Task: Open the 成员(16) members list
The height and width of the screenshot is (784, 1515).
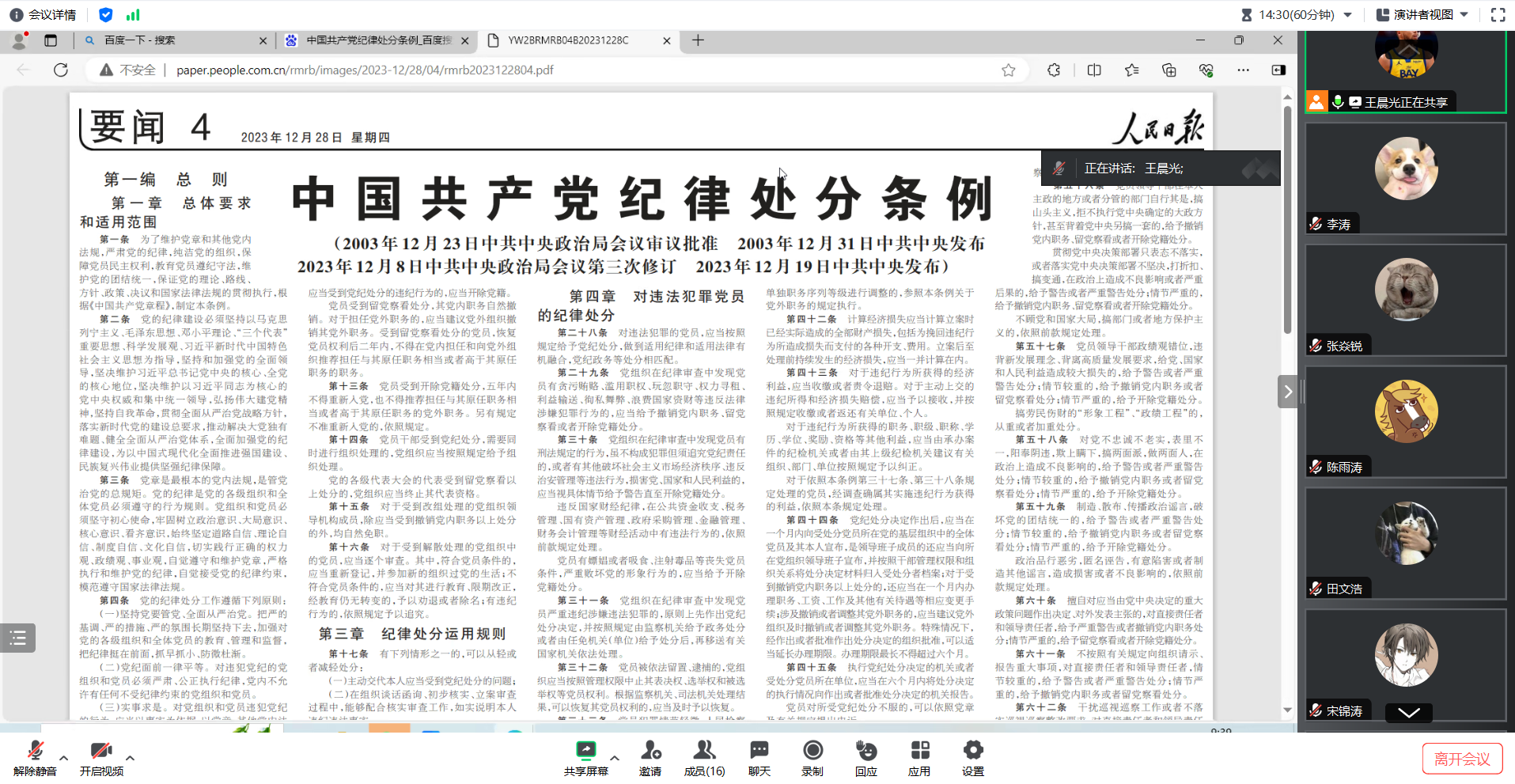Action: point(704,752)
